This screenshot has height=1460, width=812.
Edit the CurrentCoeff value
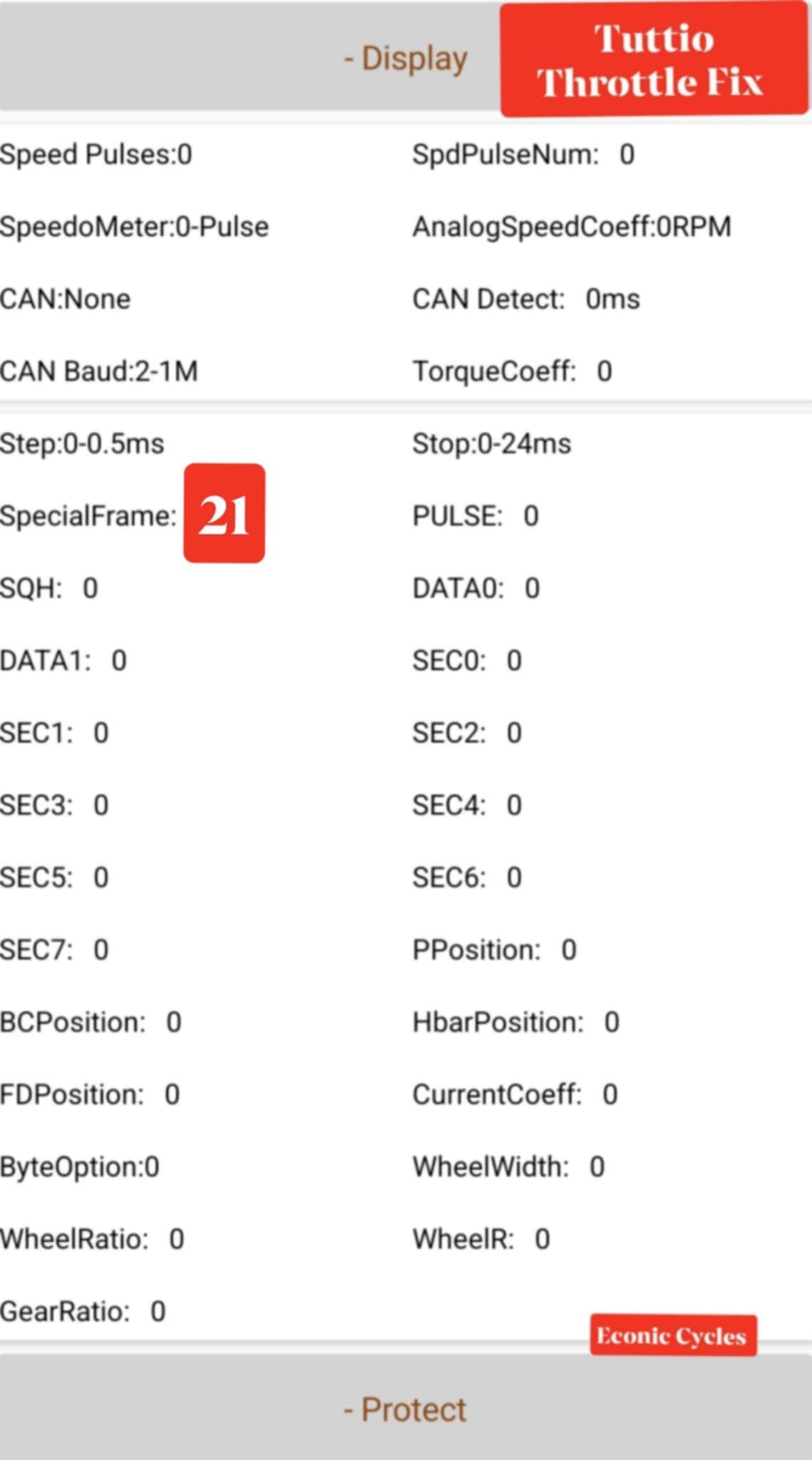(x=610, y=1094)
